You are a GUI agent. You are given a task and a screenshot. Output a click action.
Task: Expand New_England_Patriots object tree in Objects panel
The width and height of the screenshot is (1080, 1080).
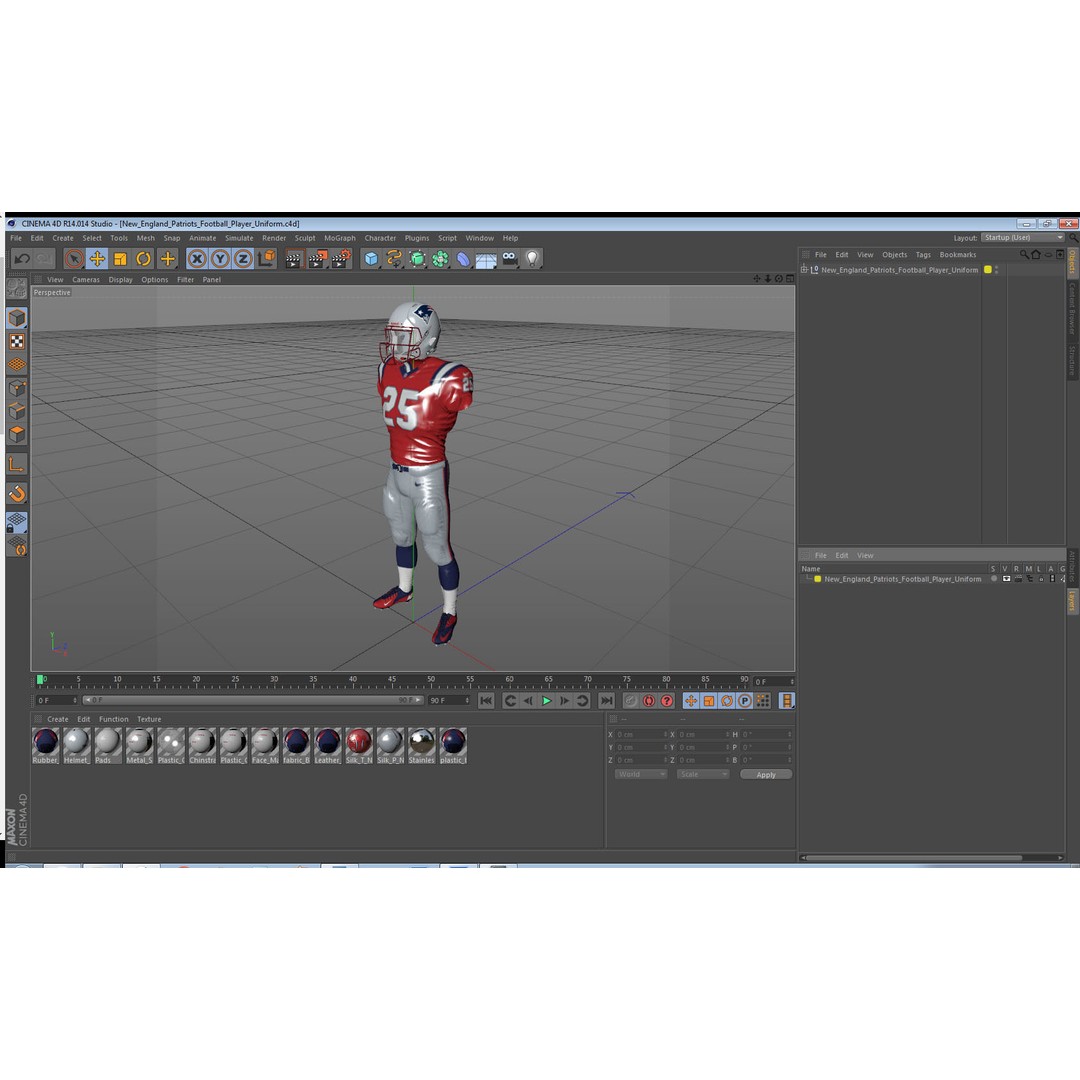[x=804, y=270]
